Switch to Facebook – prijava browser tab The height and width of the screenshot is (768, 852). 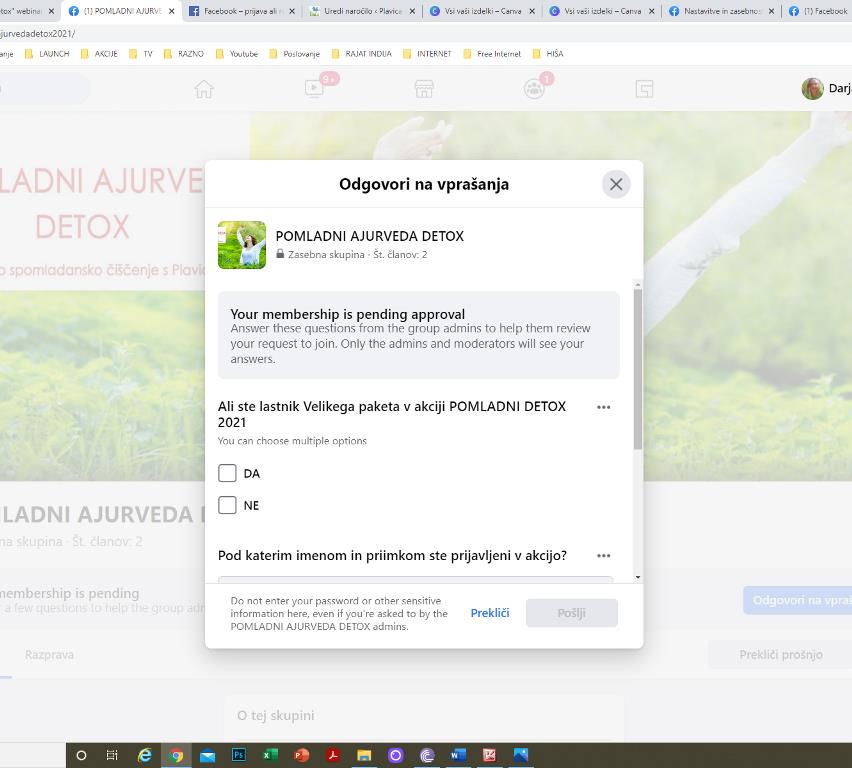pyautogui.click(x=240, y=11)
